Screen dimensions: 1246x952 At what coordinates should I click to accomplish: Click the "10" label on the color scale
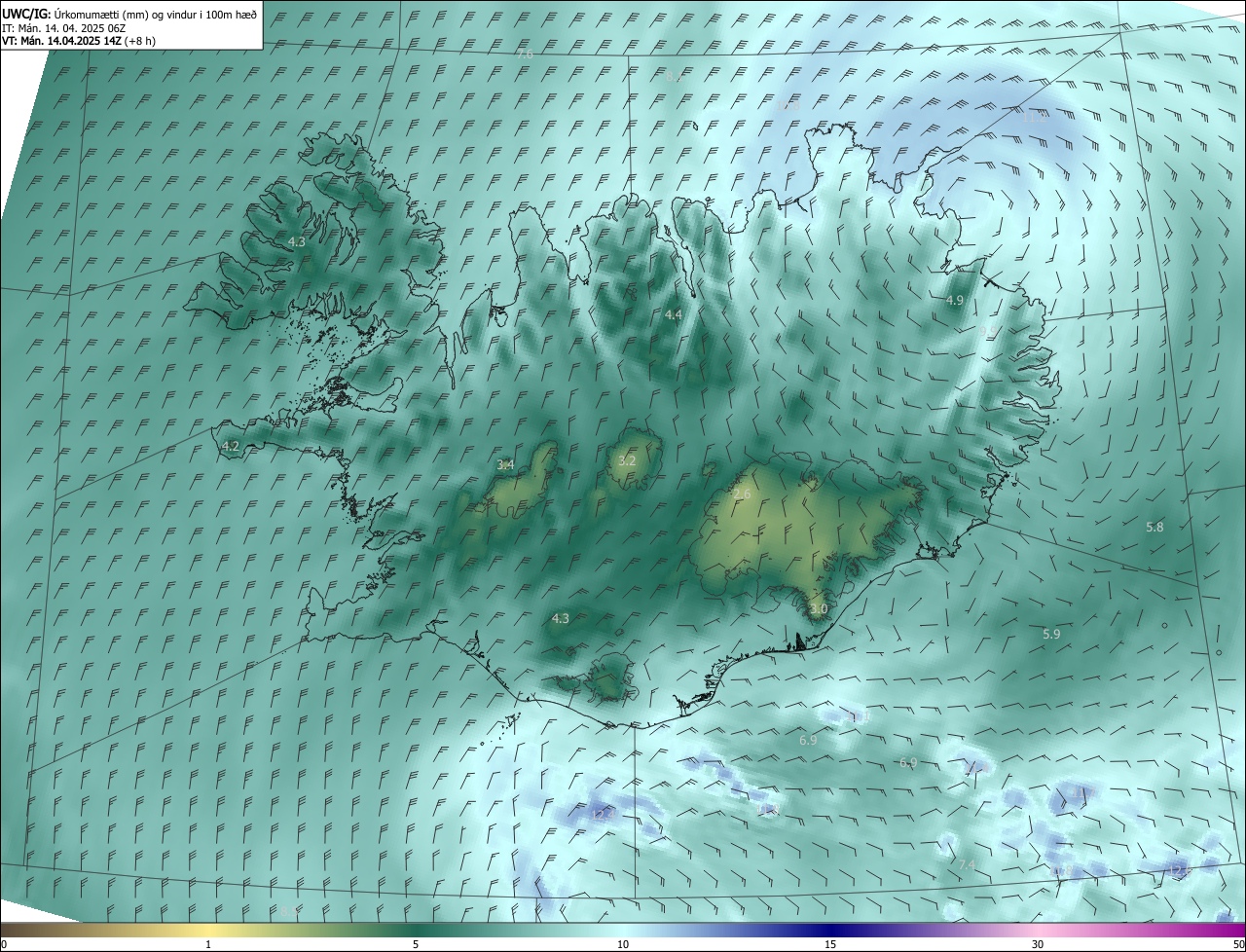(x=623, y=944)
